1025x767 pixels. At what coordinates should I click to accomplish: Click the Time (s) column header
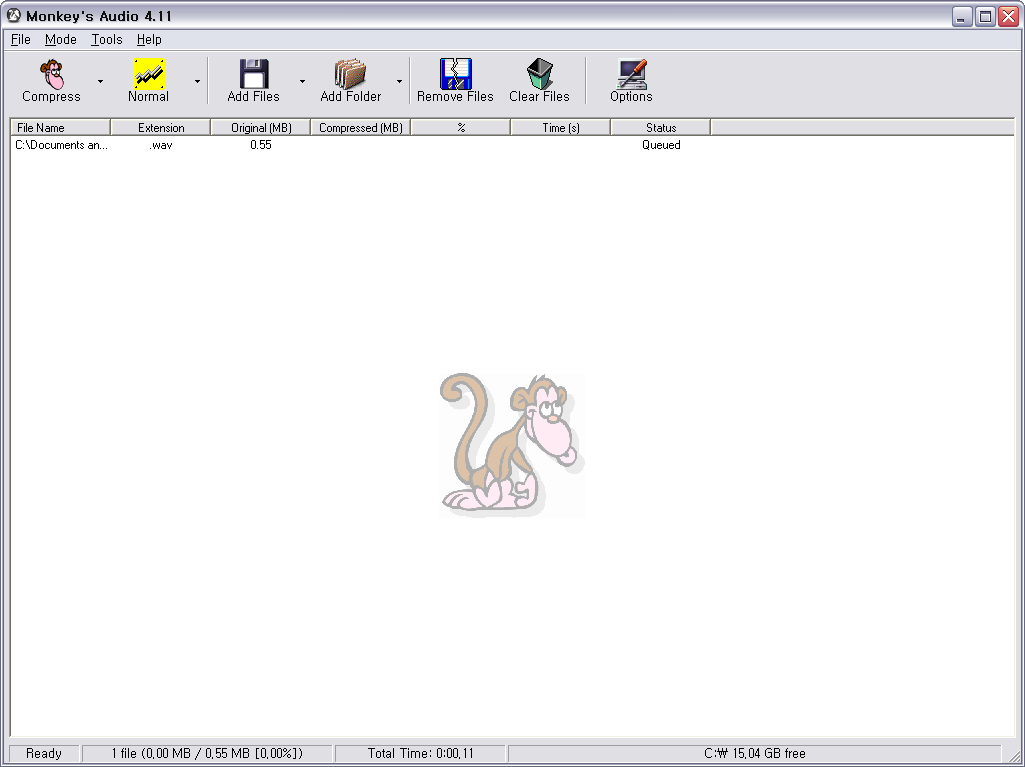click(x=561, y=128)
